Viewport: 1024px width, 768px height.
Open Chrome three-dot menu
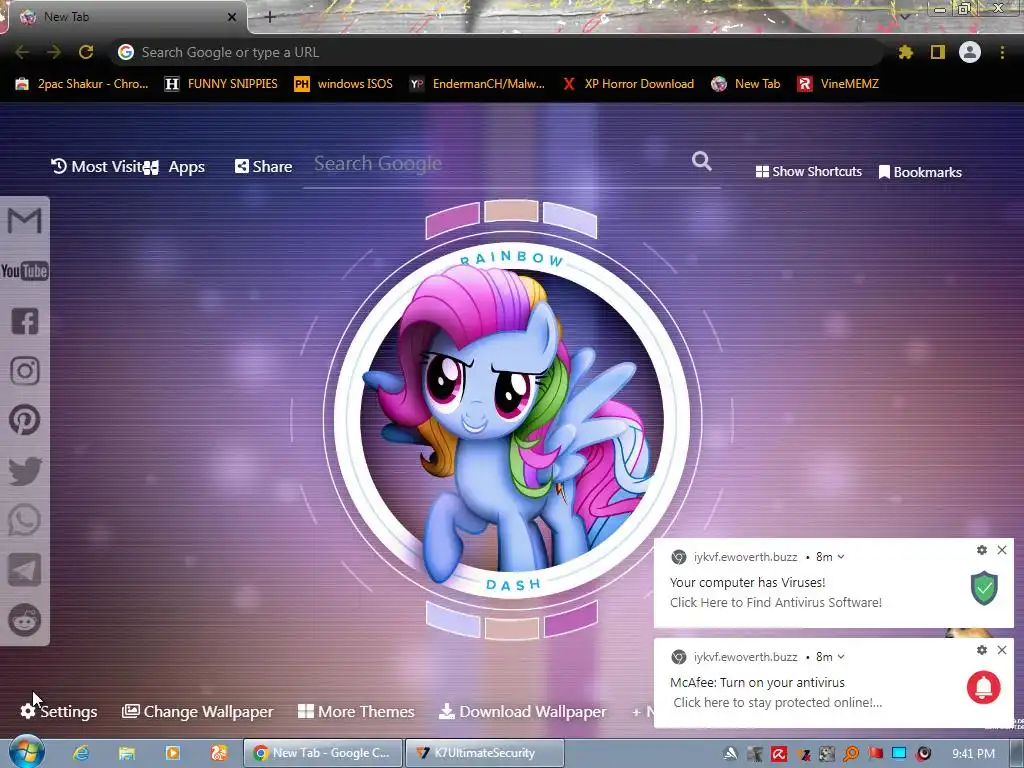1002,52
